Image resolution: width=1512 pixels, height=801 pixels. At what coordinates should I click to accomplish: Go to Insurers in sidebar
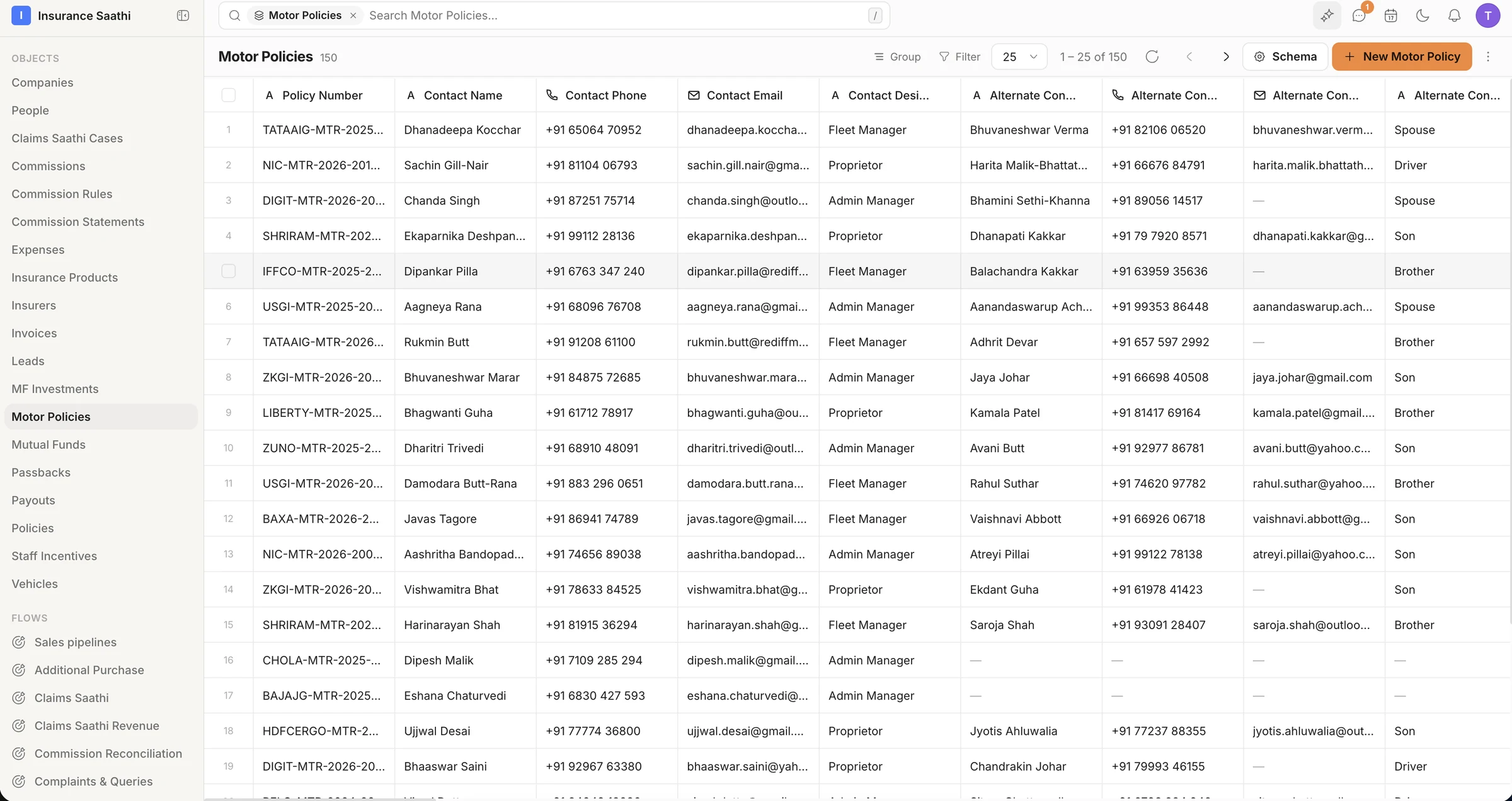pyautogui.click(x=33, y=305)
